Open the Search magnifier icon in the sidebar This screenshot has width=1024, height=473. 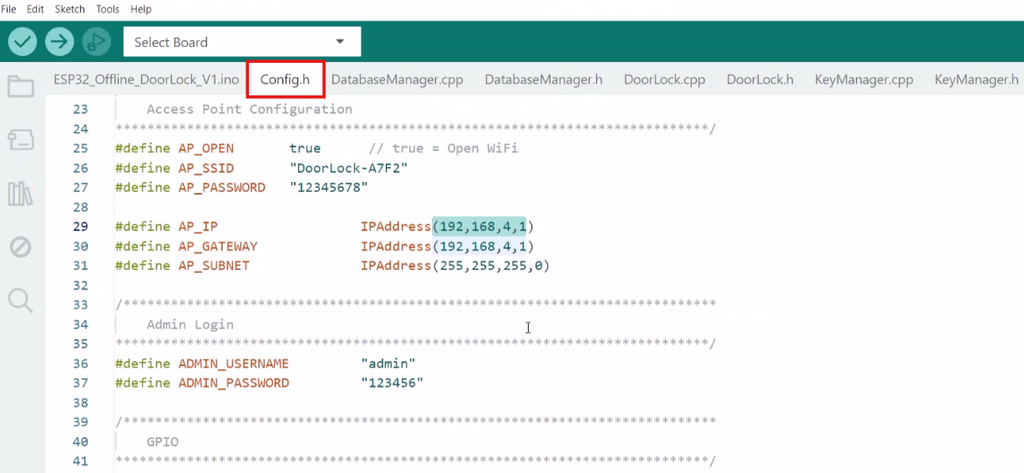[x=20, y=301]
